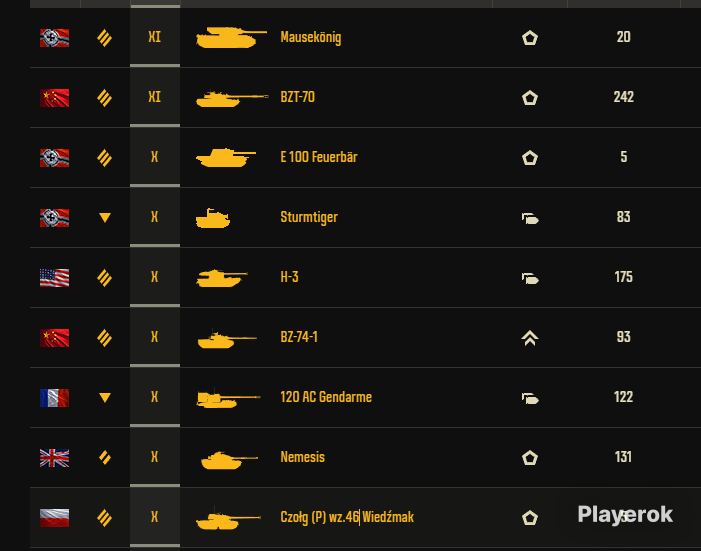Image resolution: width=701 pixels, height=551 pixels.
Task: Click the heavy tank pentagon icon for Nemesis
Action: pyautogui.click(x=530, y=458)
